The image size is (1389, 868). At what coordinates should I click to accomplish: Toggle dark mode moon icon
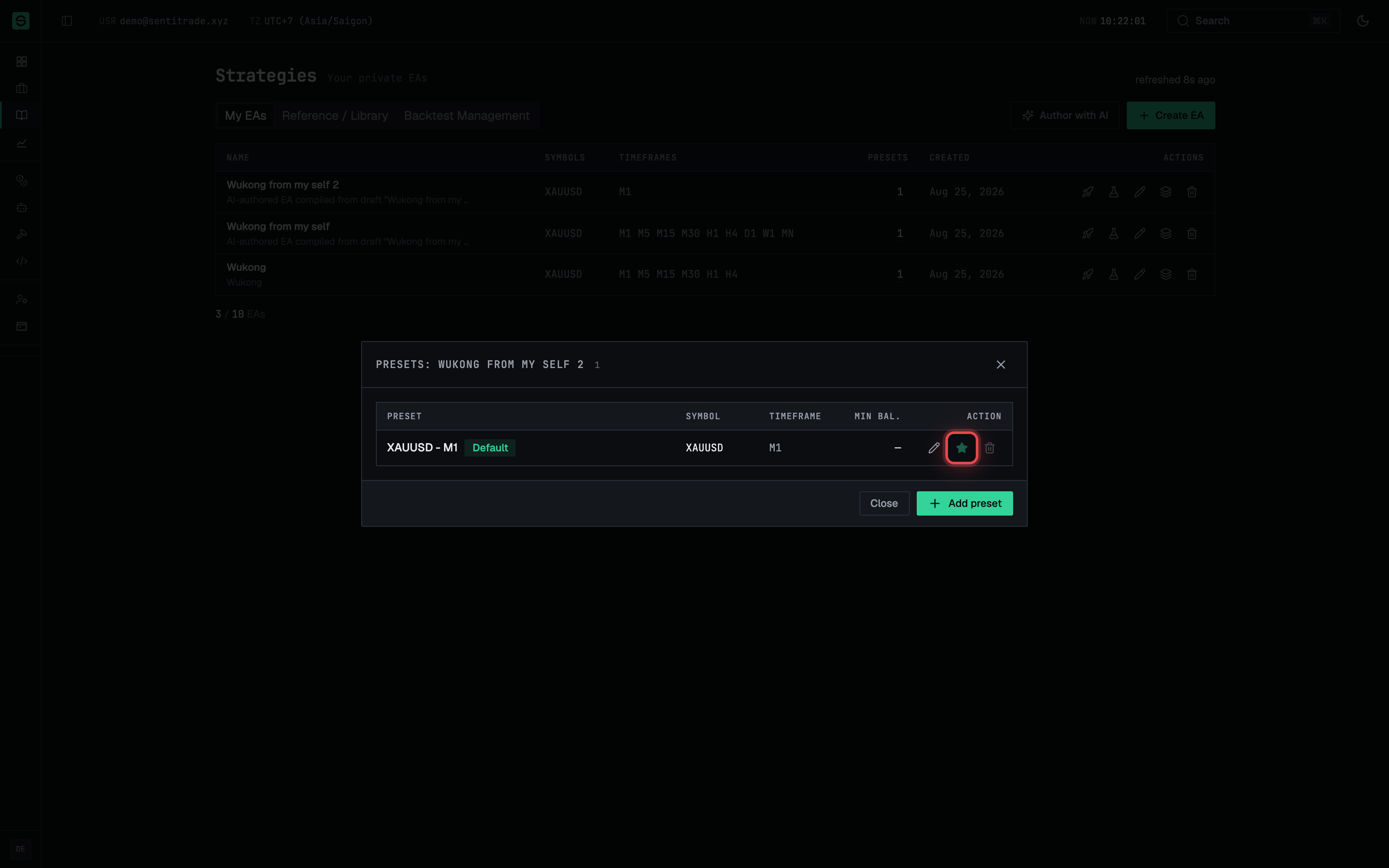pyautogui.click(x=1363, y=21)
